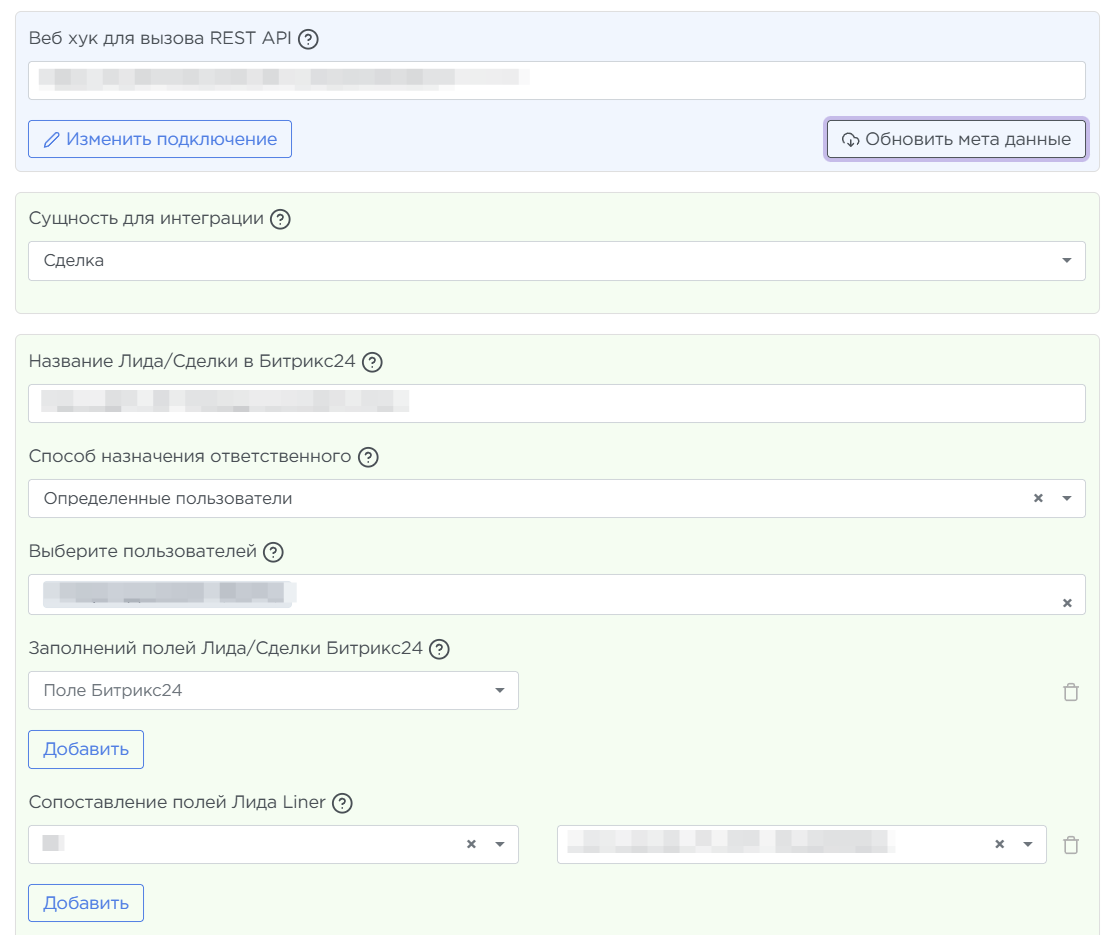This screenshot has height=935, width=1116.
Task: Clear the Определенные пользователи selection
Action: pos(1038,498)
